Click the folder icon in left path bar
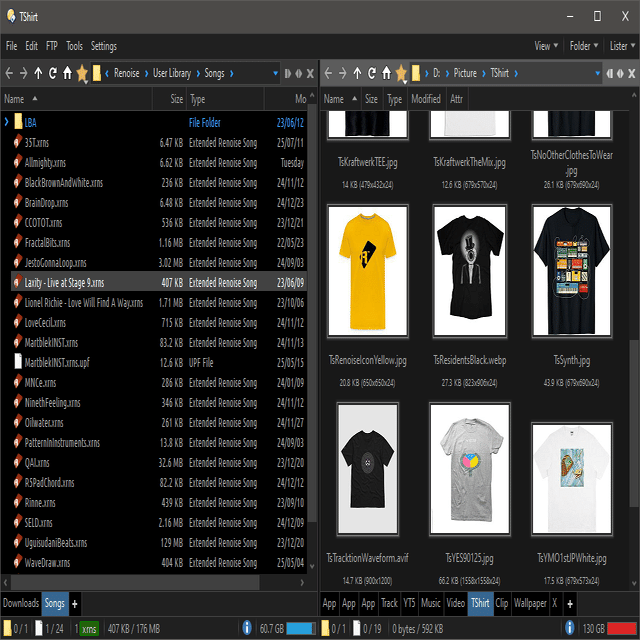 [x=97, y=73]
